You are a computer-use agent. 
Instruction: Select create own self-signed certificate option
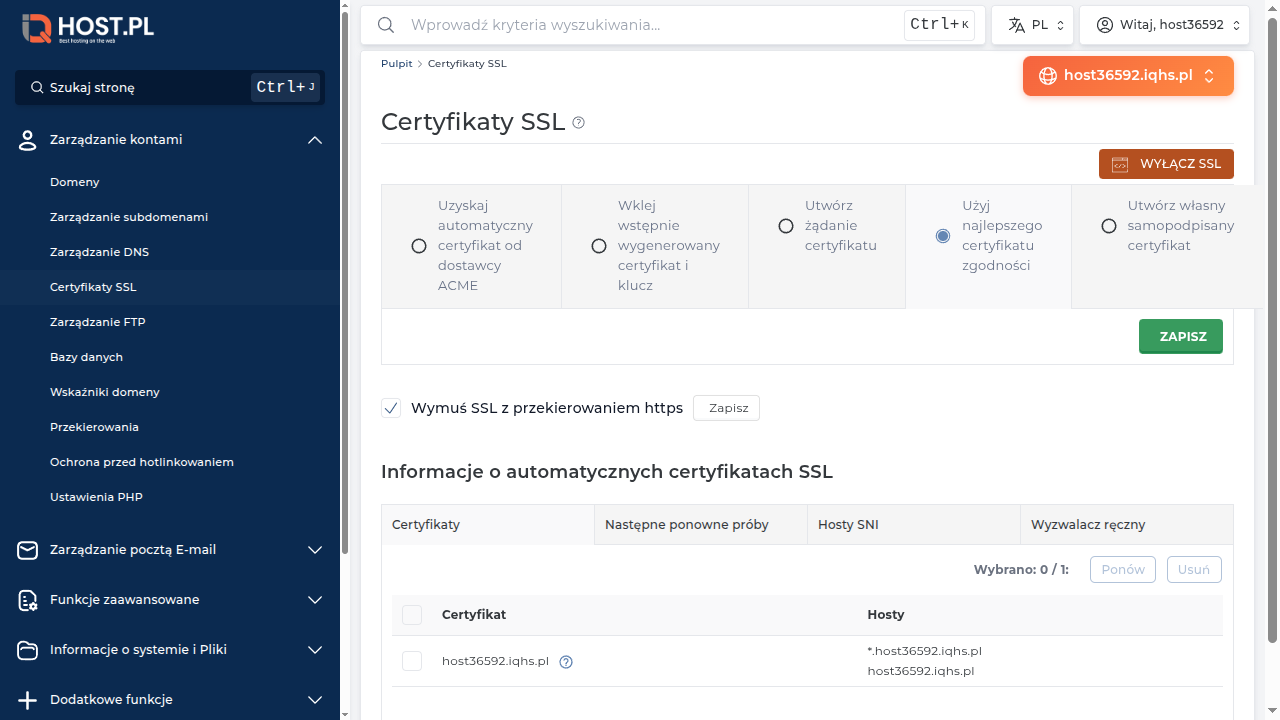click(1109, 226)
